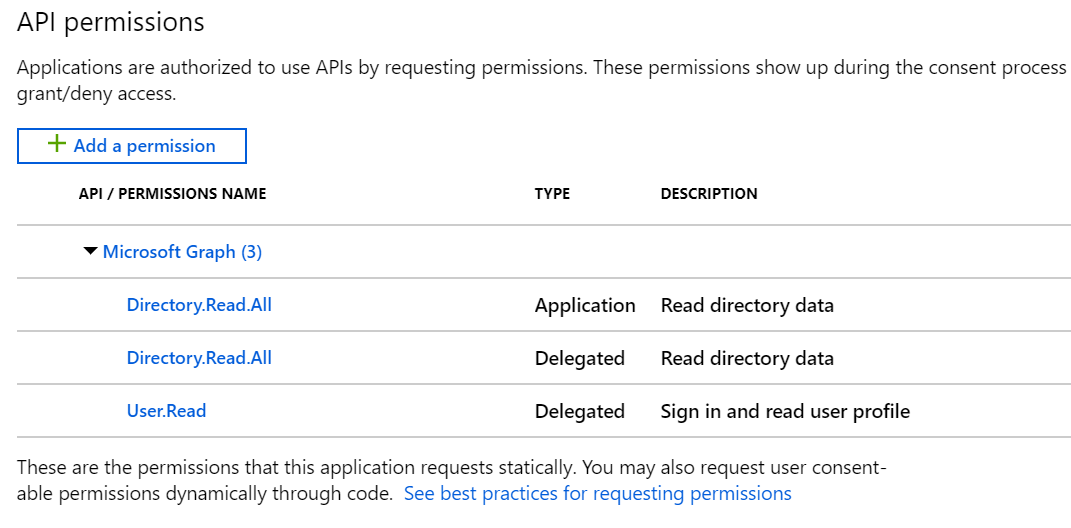Viewport: 1071px width, 528px height.
Task: Click the Application row's "Read directory data" description
Action: pos(747,305)
